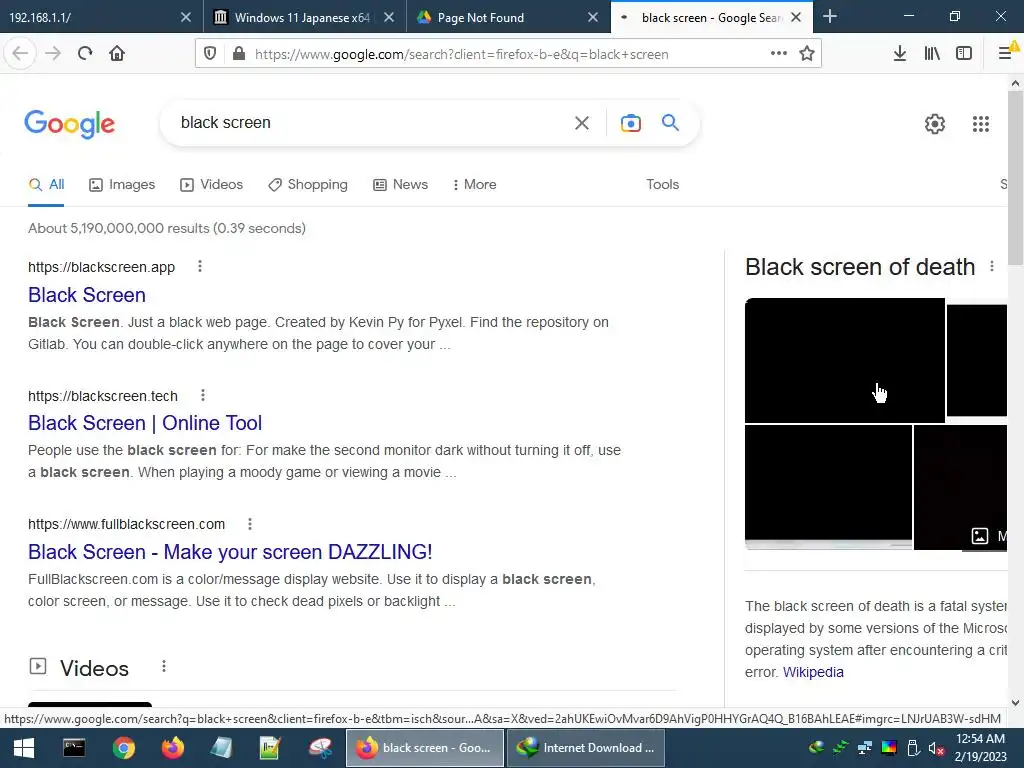This screenshot has height=768, width=1024.
Task: View site security padlock info
Action: pyautogui.click(x=239, y=54)
